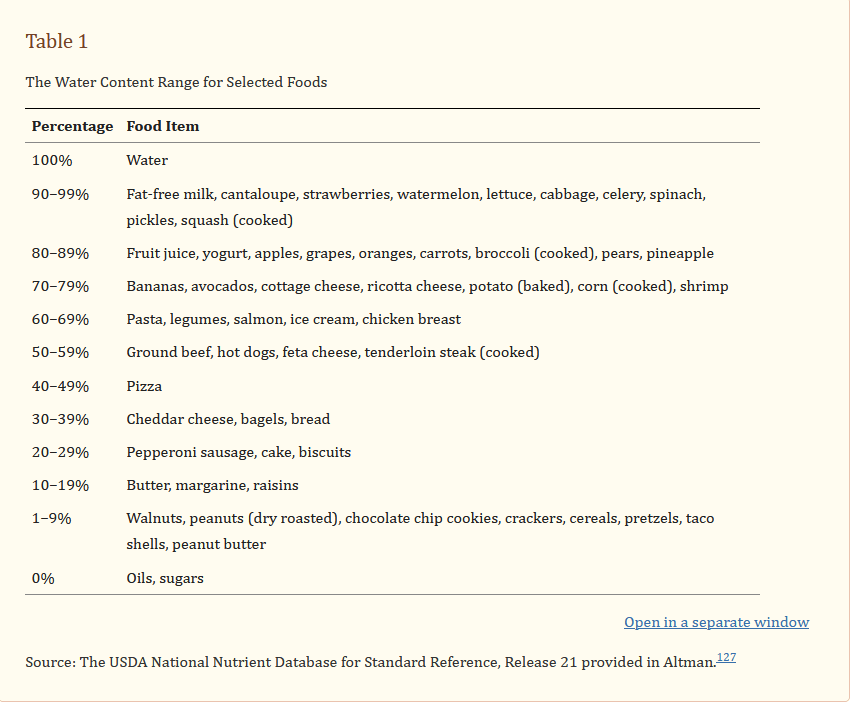Click the USDA National Nutrient Database source text
Image resolution: width=851 pixels, height=703 pixels.
click(370, 662)
